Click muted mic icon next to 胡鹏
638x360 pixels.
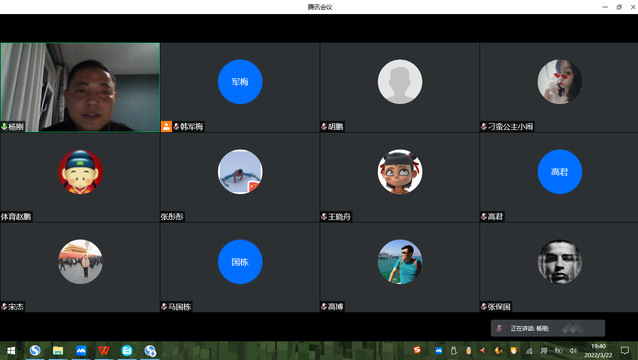click(324, 127)
